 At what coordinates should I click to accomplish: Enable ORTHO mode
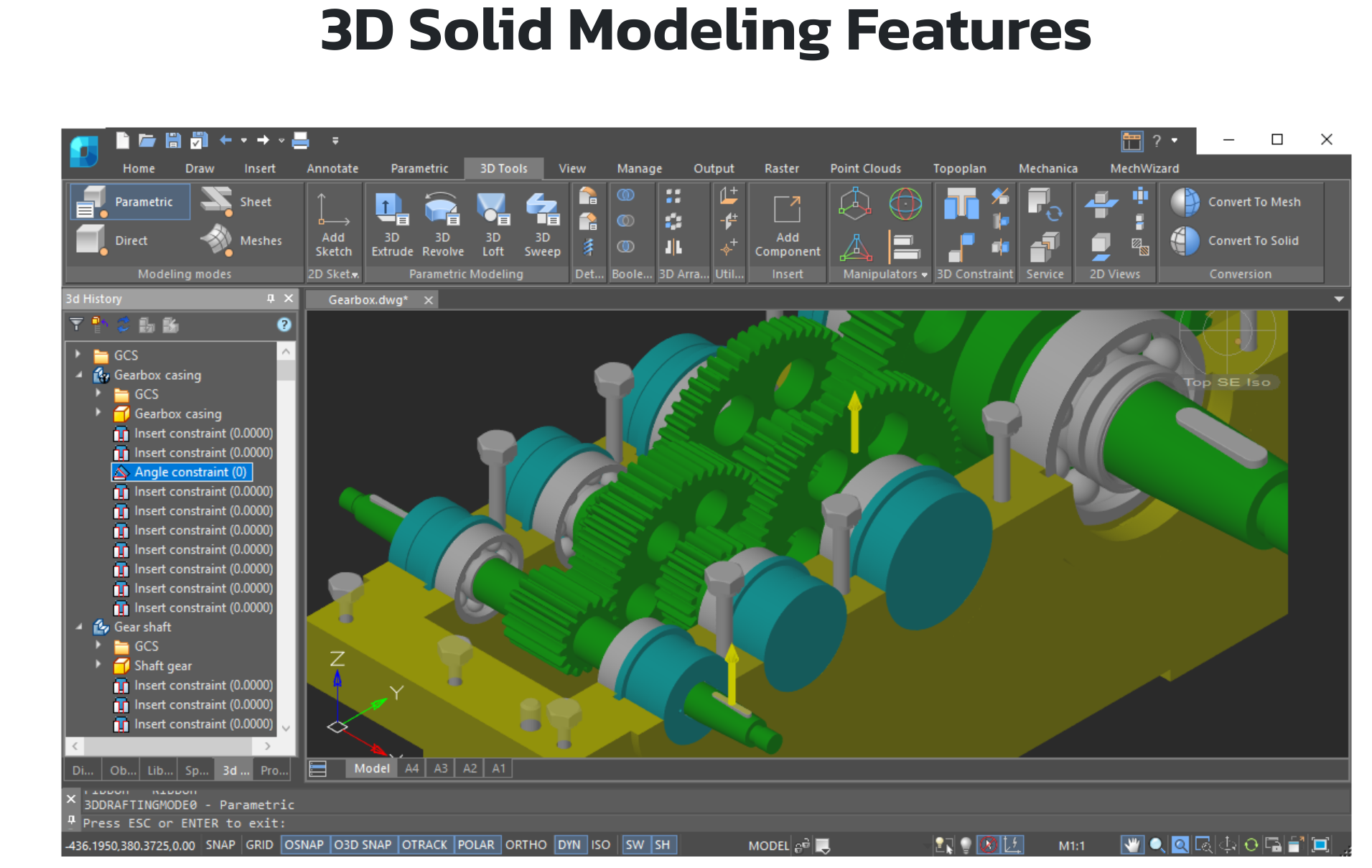pos(526,845)
